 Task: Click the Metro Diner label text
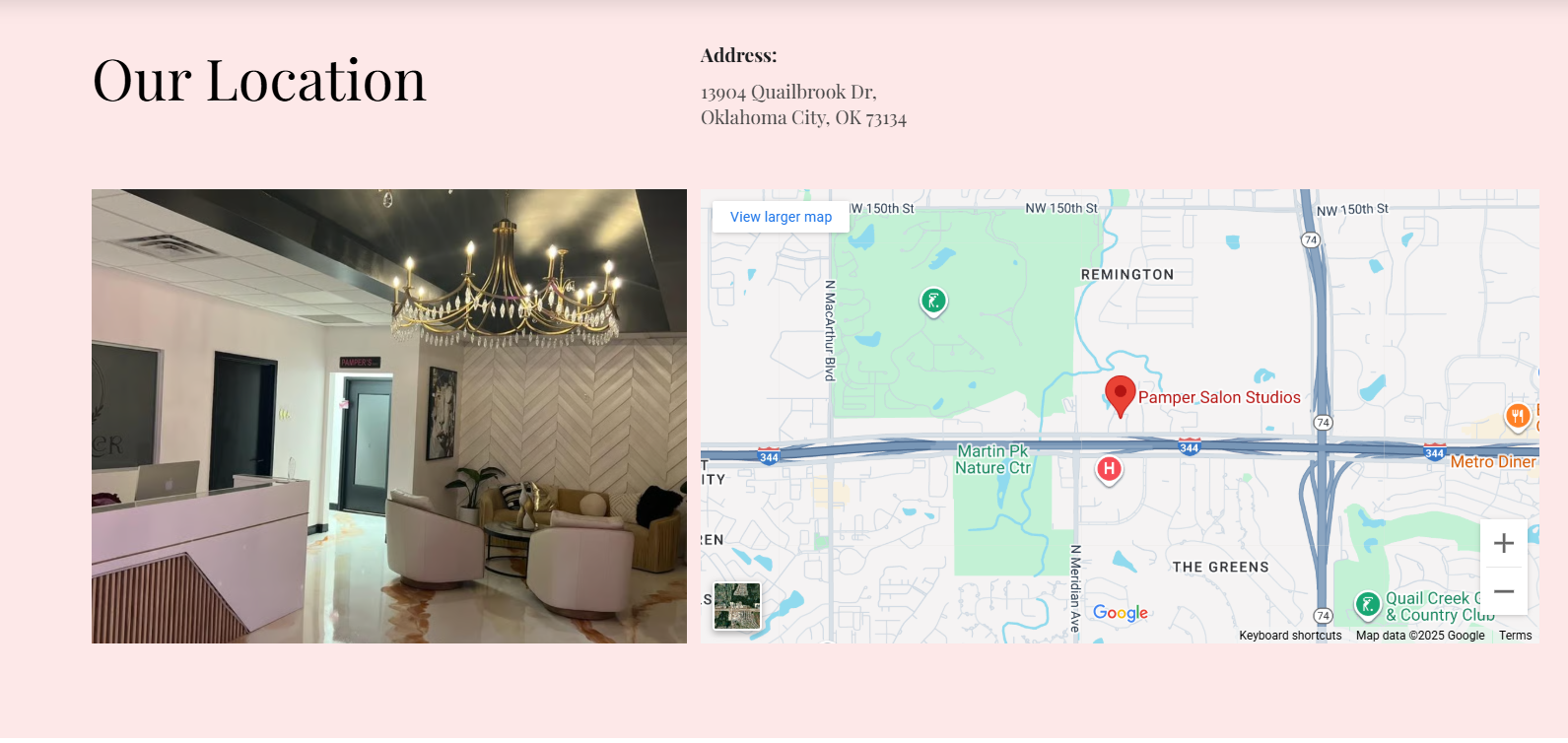[x=1492, y=461]
